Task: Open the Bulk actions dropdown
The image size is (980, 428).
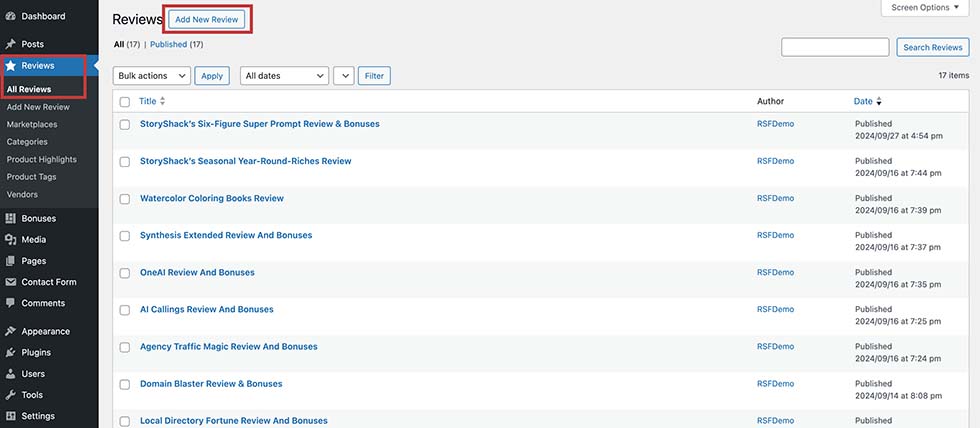Action: (152, 76)
